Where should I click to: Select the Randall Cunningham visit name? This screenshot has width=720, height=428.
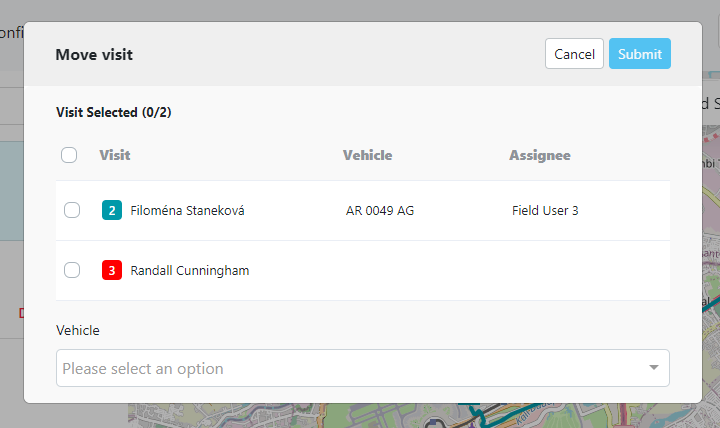tap(190, 270)
